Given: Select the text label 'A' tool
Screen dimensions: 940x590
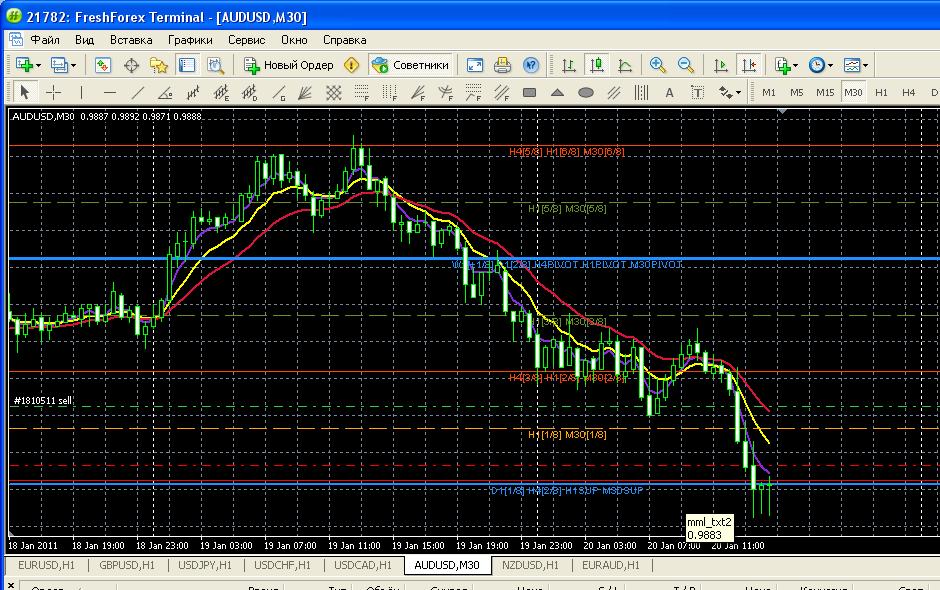Looking at the screenshot, I should (670, 93).
